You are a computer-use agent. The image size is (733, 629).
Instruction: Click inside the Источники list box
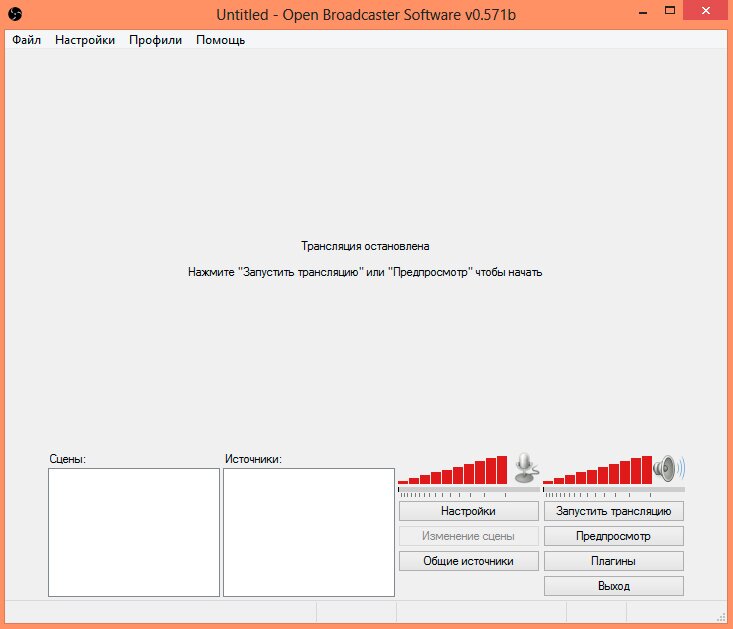pyautogui.click(x=309, y=532)
